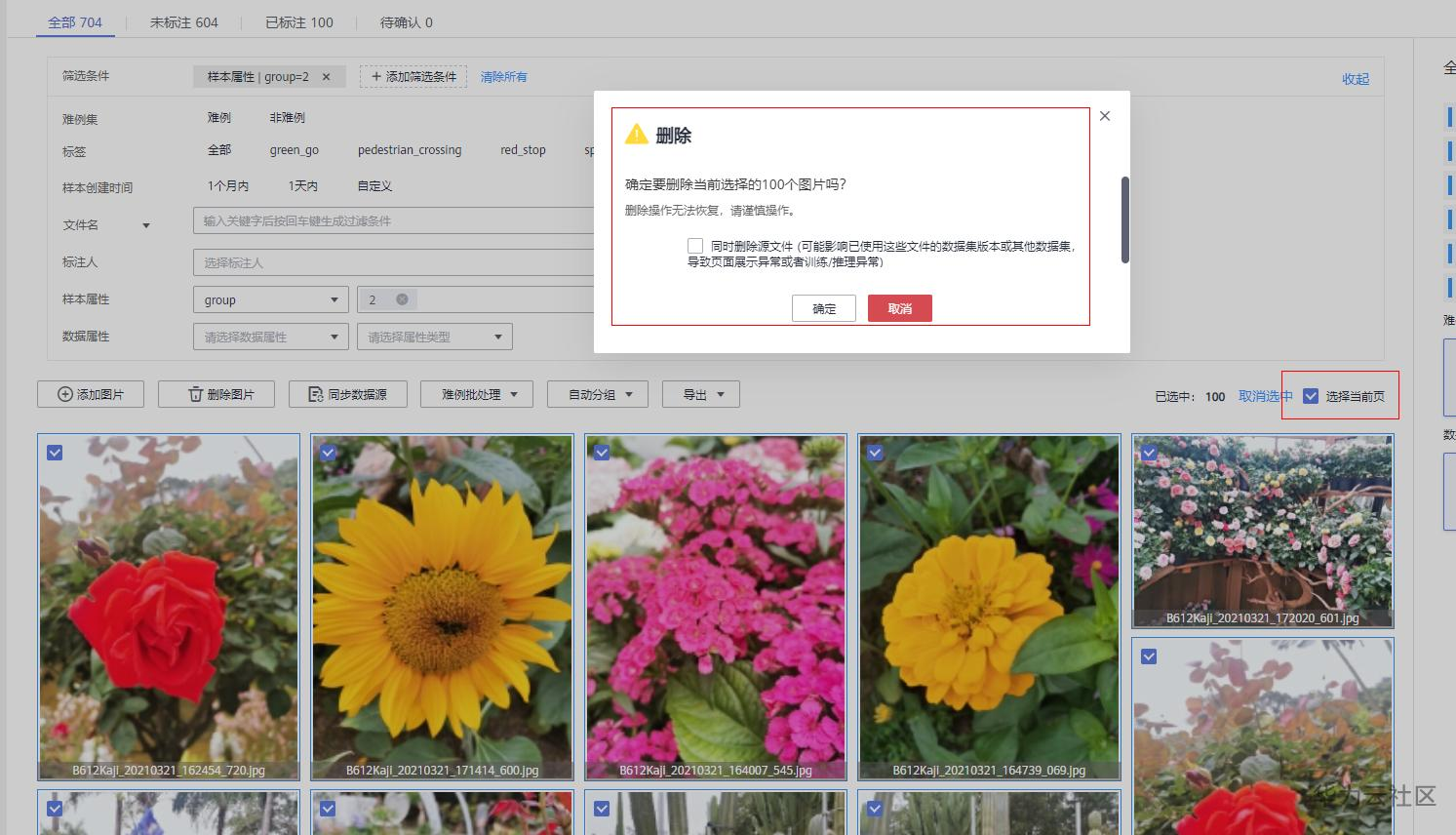This screenshot has width=1456, height=835.
Task: Click the 同步数据源 sync icon
Action: tap(315, 394)
